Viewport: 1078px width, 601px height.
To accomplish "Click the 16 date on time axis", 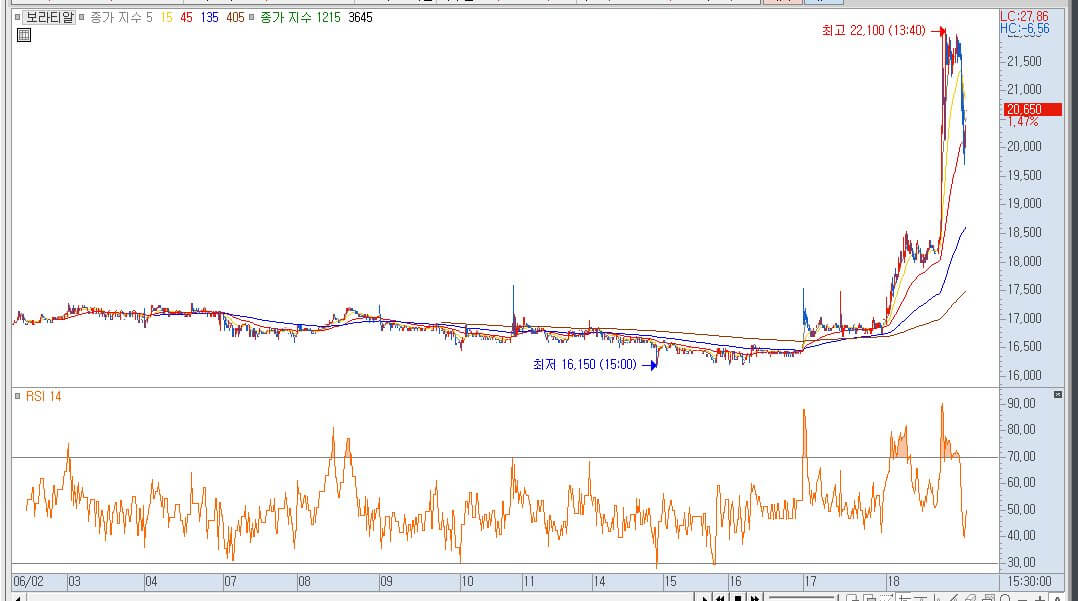I will point(736,582).
